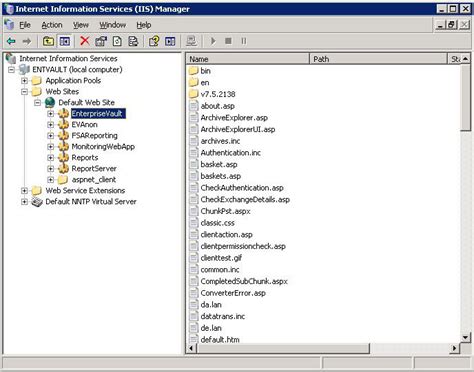Click the vertical scrollbar down arrow
This screenshot has height=372, width=474.
pyautogui.click(x=466, y=337)
